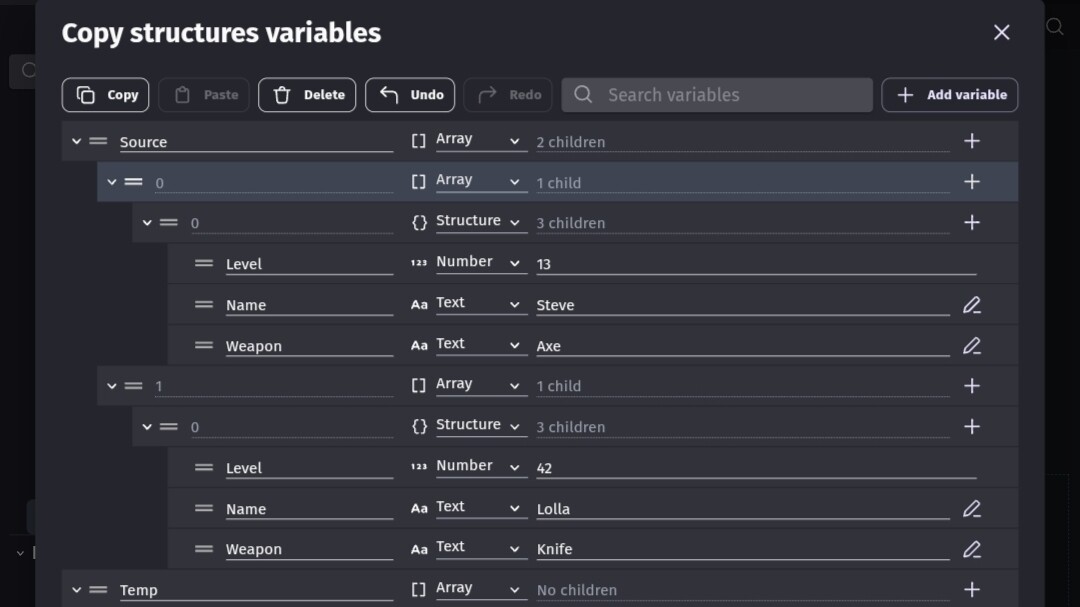
Task: Add a child to the Temp array
Action: (971, 590)
